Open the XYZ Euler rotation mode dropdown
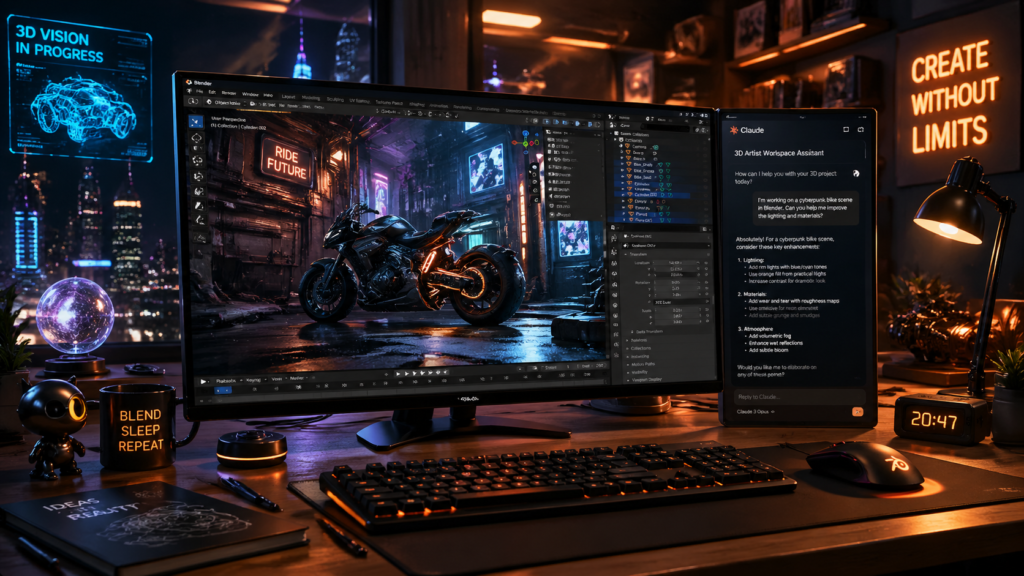The height and width of the screenshot is (576, 1024). coord(681,302)
